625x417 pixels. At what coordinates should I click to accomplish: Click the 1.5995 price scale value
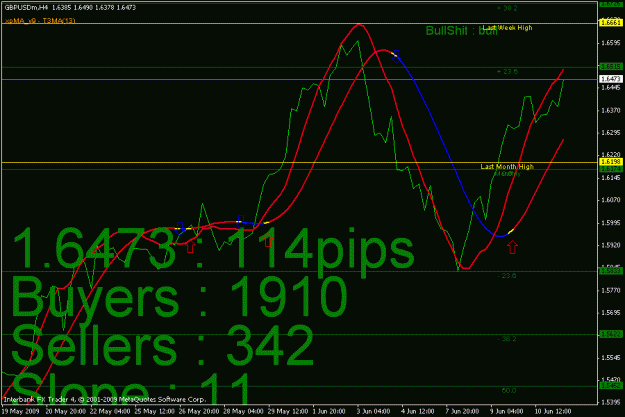(x=611, y=223)
